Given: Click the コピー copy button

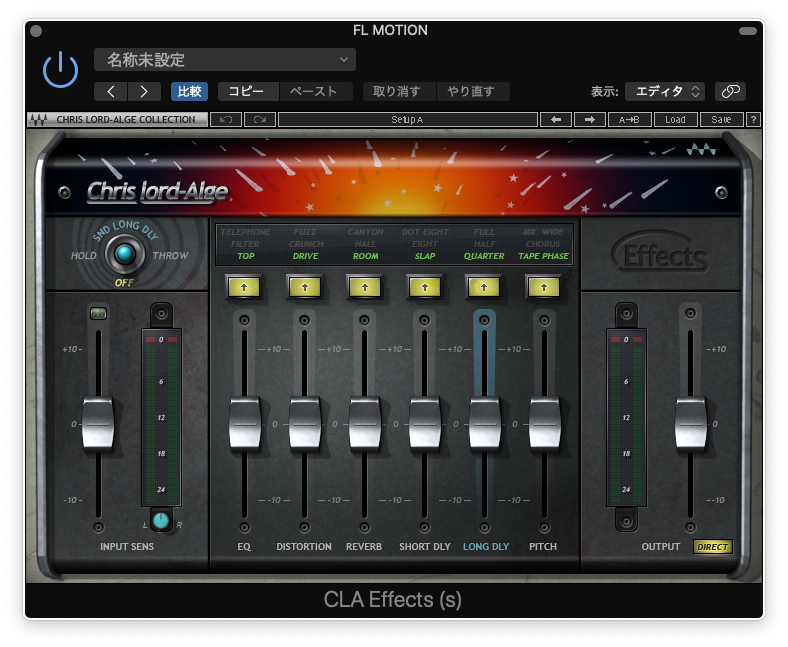Looking at the screenshot, I should pos(248,91).
